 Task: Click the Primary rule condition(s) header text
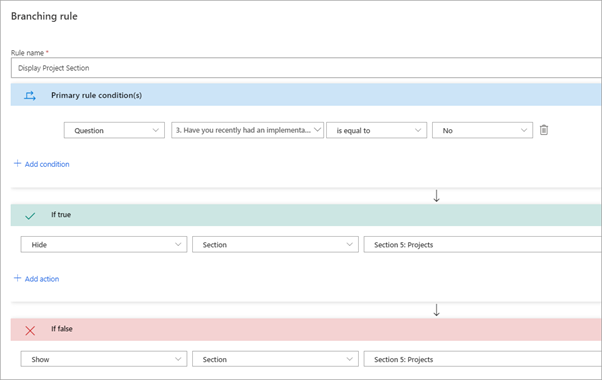(96, 95)
